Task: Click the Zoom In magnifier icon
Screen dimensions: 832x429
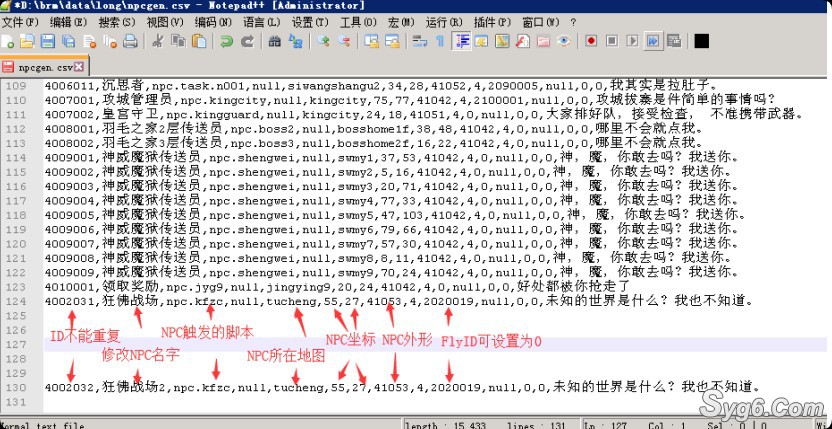Action: 323,41
